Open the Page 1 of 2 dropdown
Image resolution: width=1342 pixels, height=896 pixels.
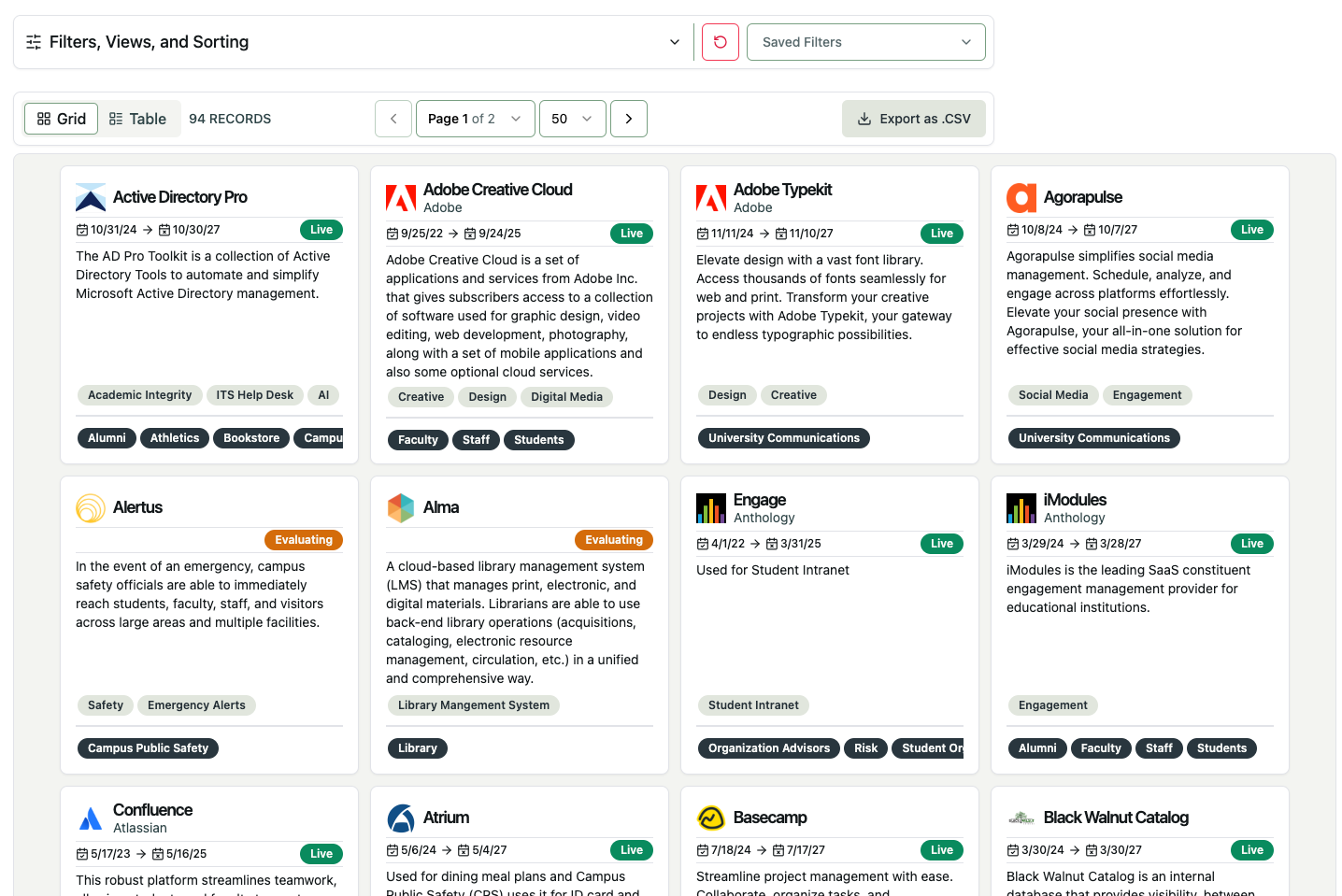click(x=475, y=119)
